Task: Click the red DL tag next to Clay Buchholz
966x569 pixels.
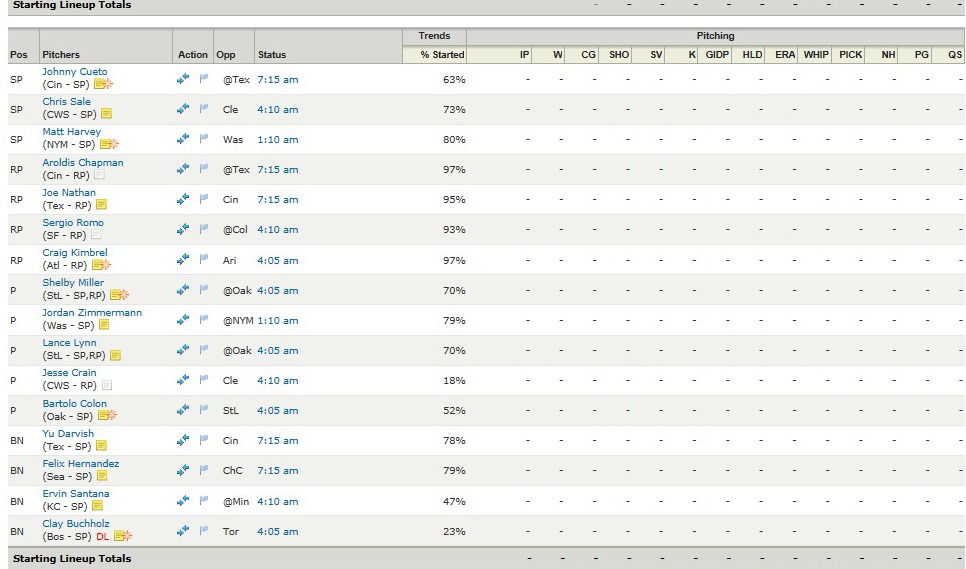Action: pos(102,536)
